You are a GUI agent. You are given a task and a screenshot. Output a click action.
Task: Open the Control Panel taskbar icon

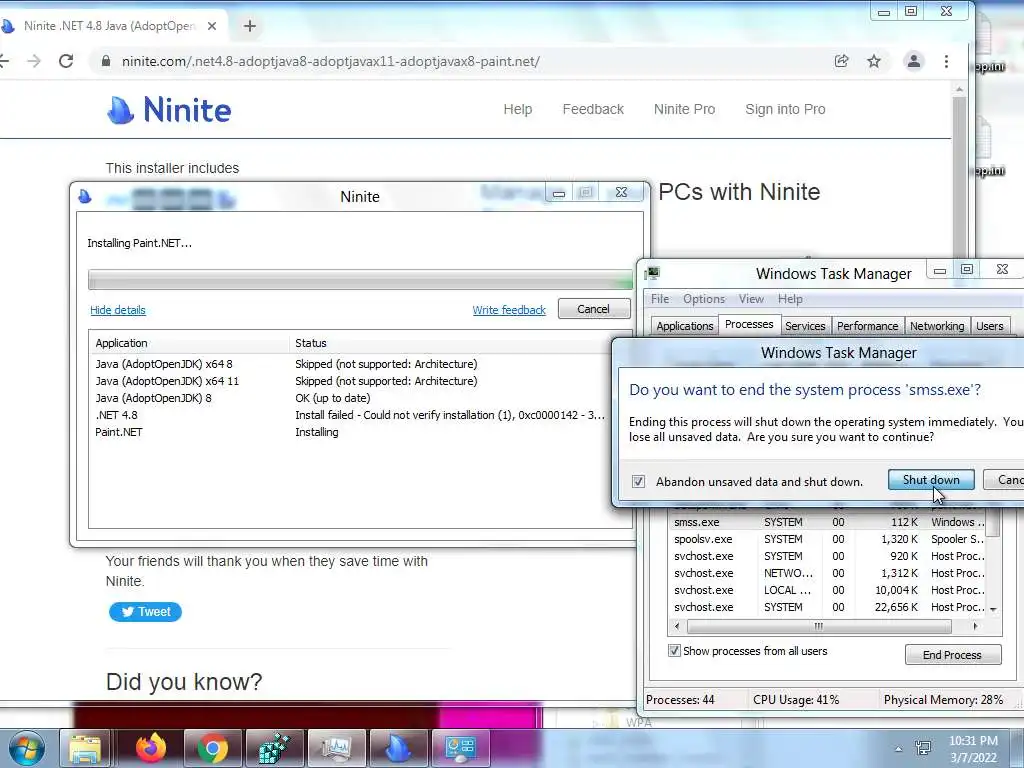(x=460, y=748)
